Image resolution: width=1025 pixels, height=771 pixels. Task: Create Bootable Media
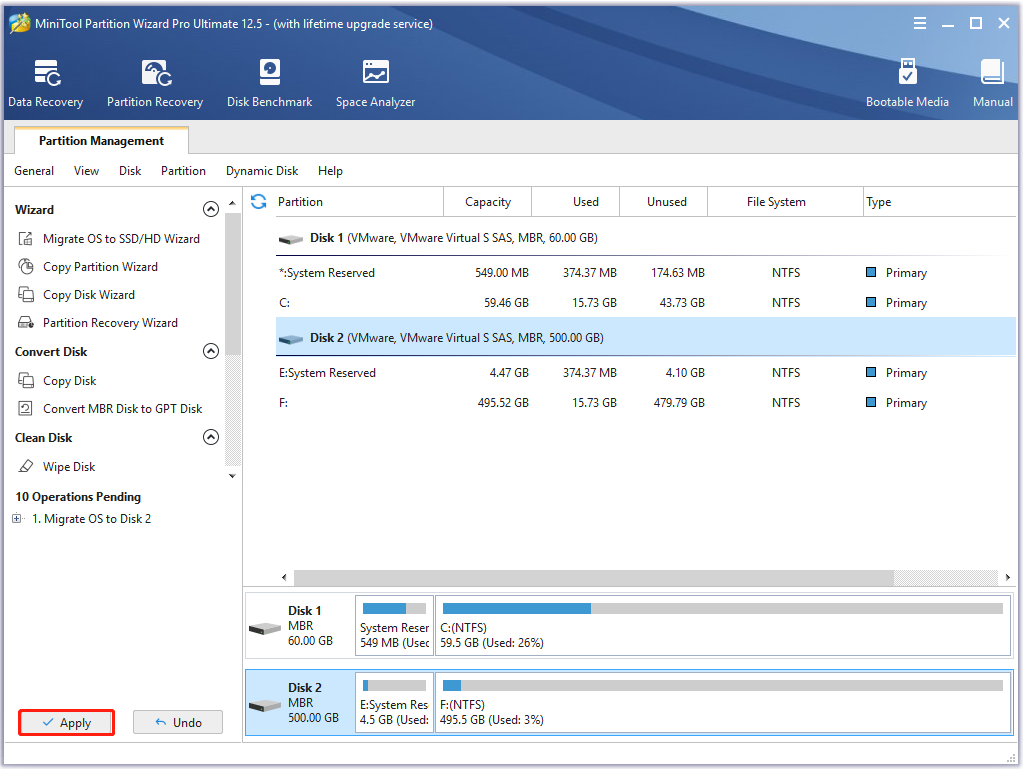[x=907, y=83]
